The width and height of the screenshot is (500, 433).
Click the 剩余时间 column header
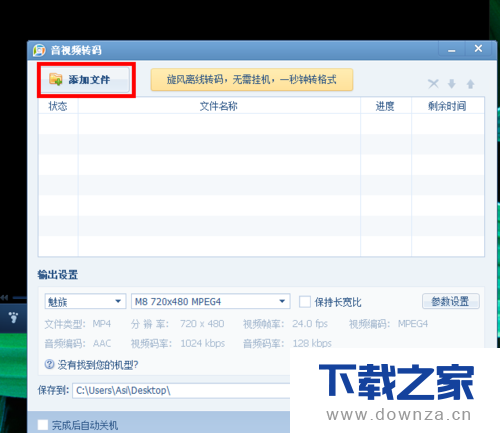(x=448, y=106)
